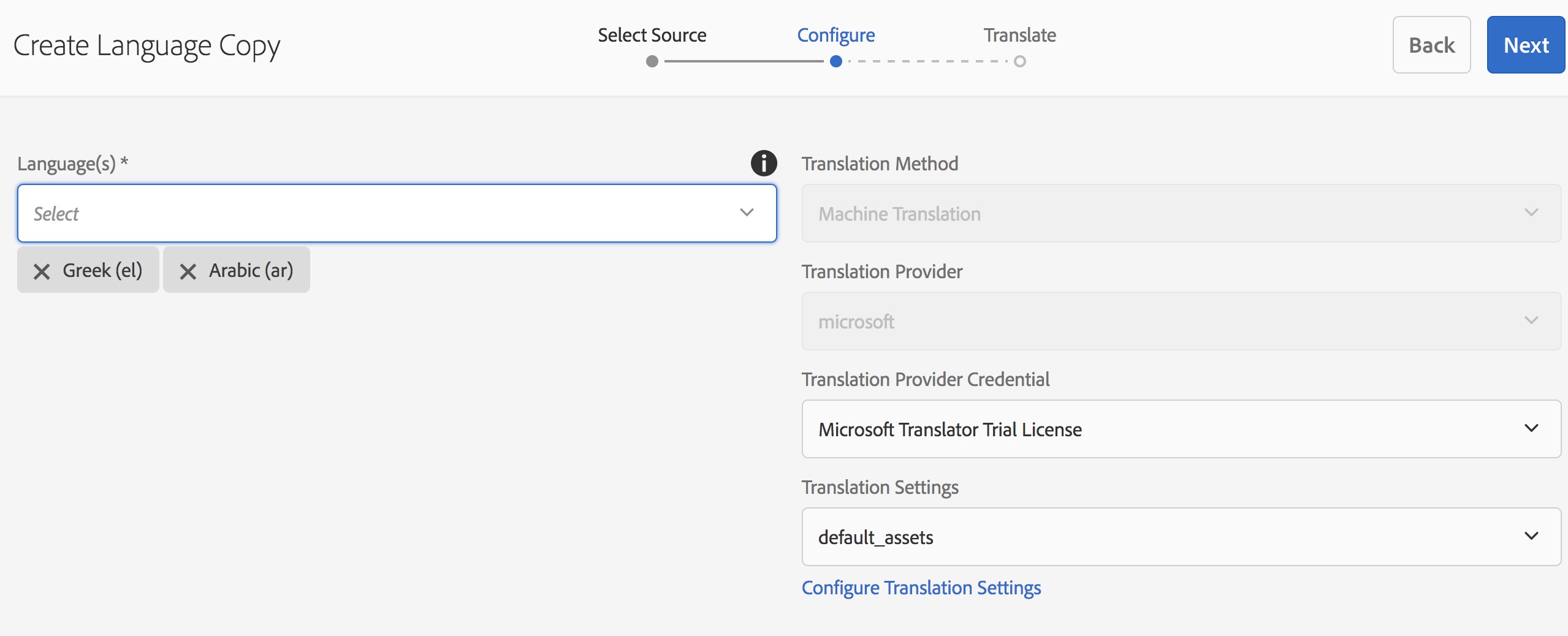Click the Select Source step circle

652,61
